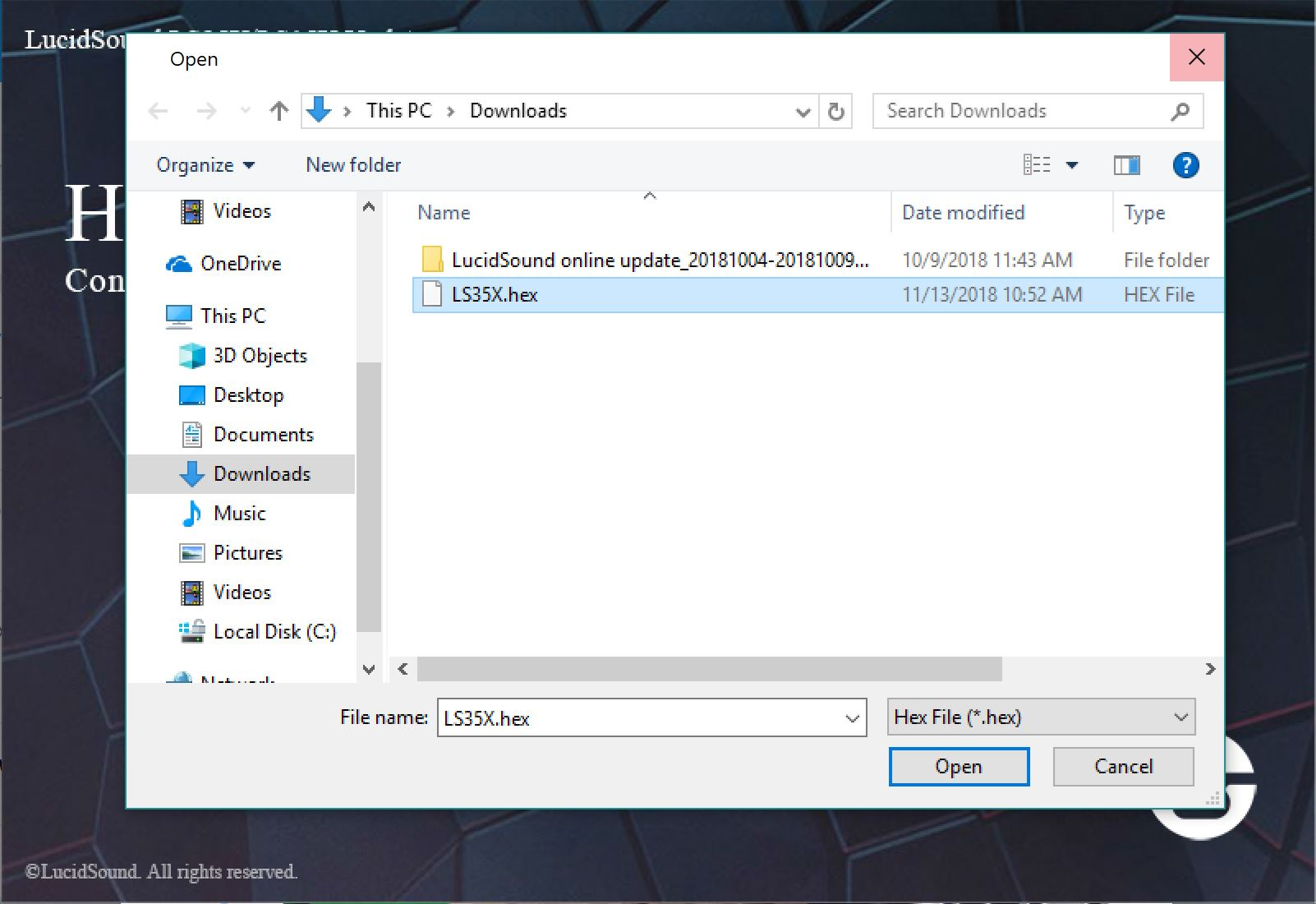Click the Documents page icon in the sidebar

click(192, 435)
